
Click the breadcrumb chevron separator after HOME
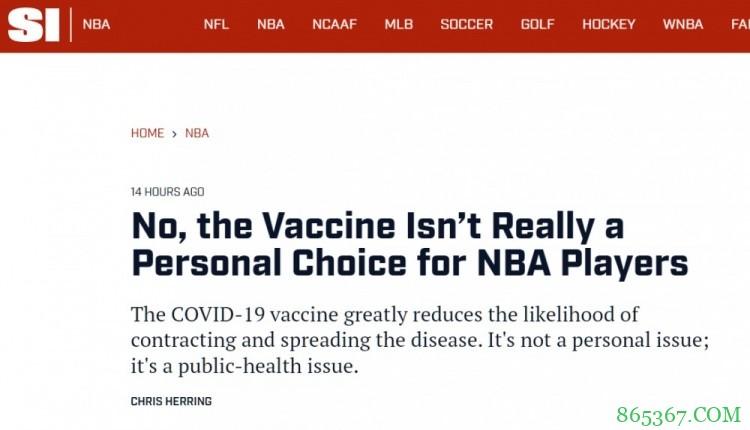[174, 133]
